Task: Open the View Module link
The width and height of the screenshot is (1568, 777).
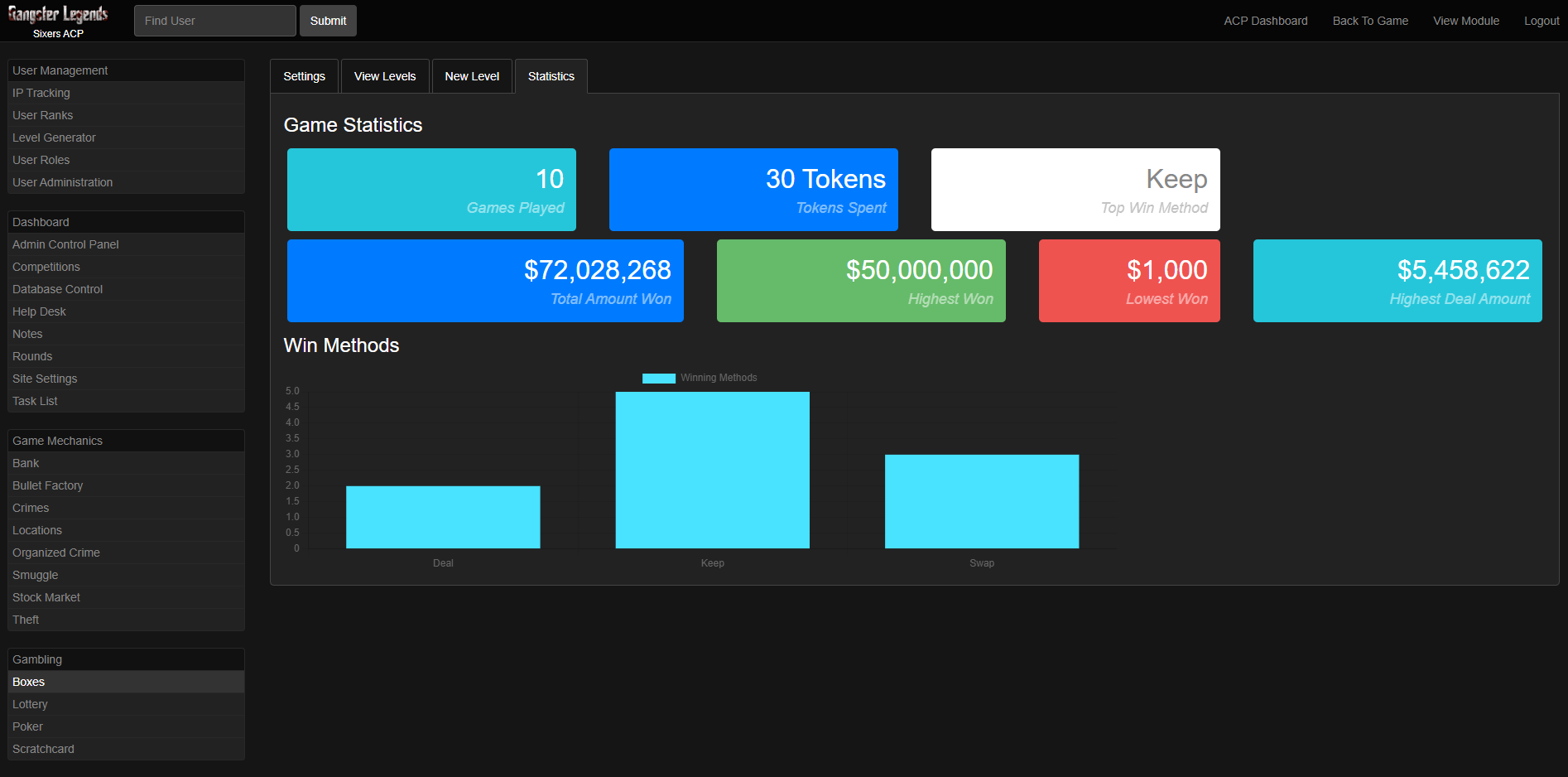Action: (1465, 21)
